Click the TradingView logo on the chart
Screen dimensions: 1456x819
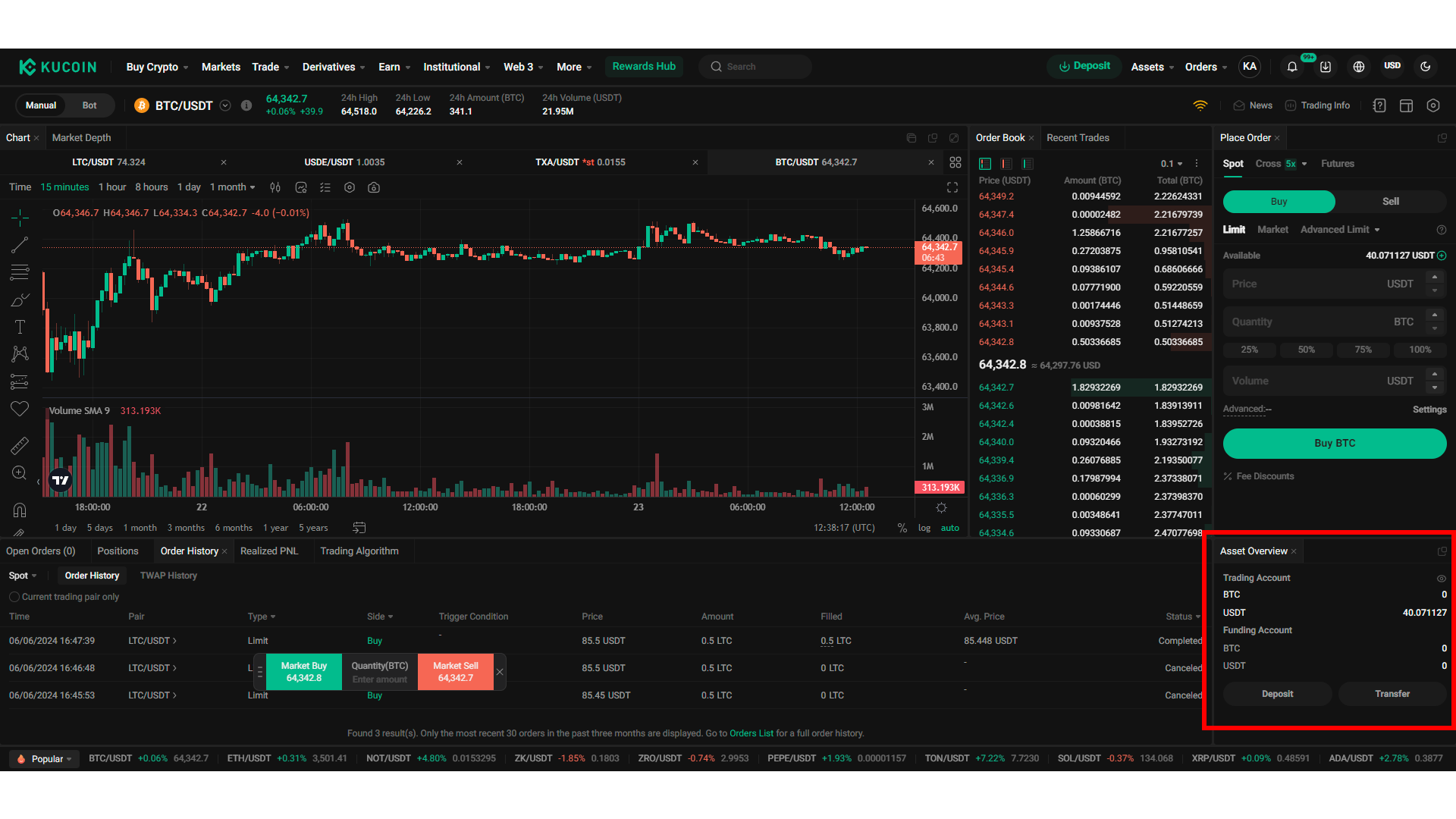[61, 480]
